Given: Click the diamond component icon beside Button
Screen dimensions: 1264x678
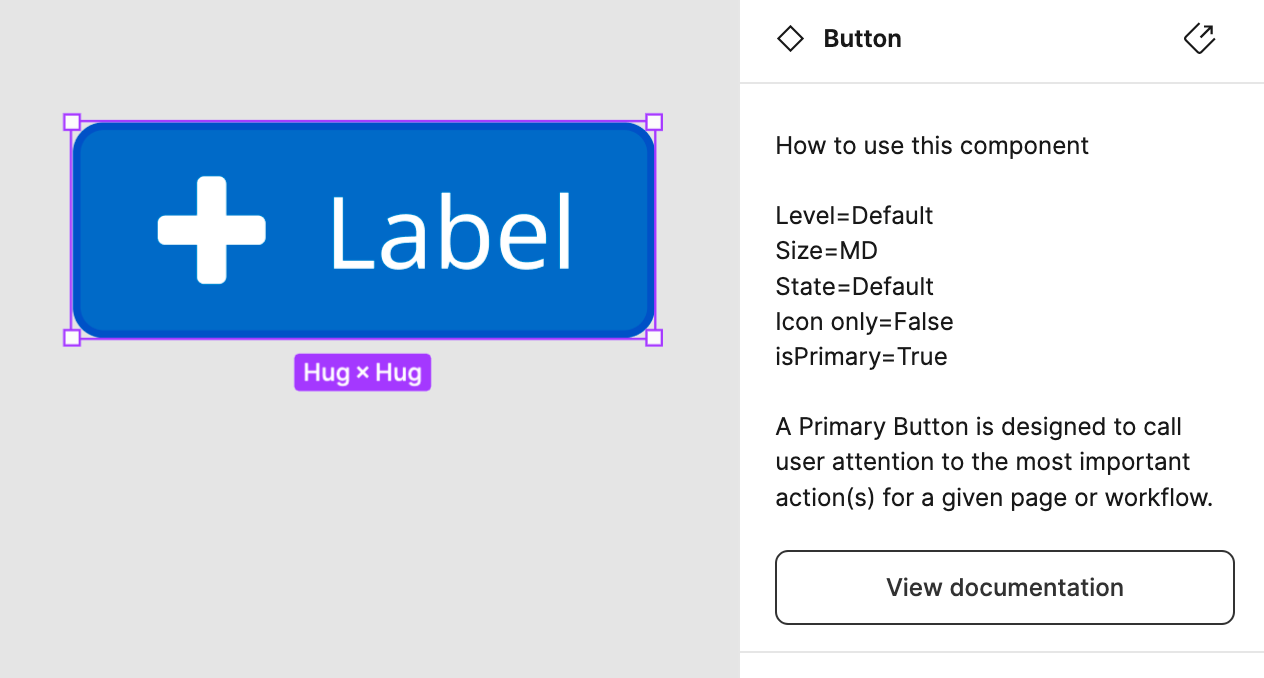Looking at the screenshot, I should 790,38.
